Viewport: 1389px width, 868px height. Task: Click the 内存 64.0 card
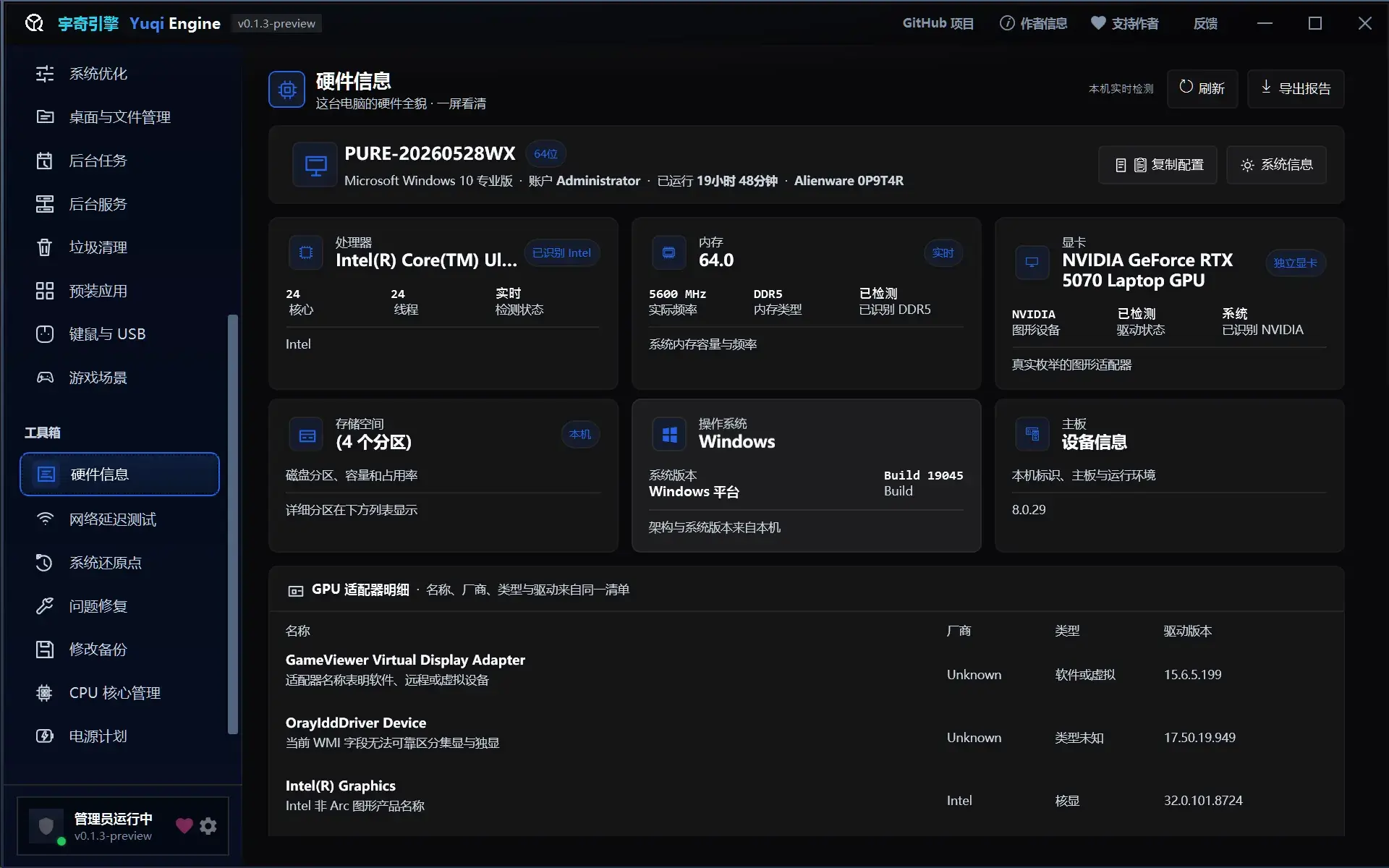807,304
